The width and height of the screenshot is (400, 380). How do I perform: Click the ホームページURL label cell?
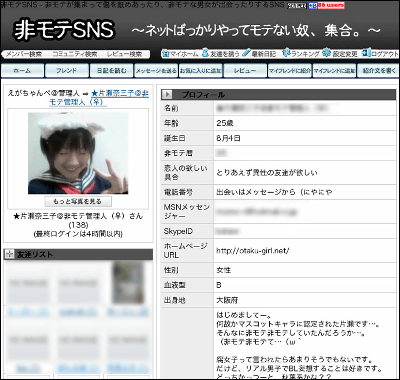(x=187, y=251)
